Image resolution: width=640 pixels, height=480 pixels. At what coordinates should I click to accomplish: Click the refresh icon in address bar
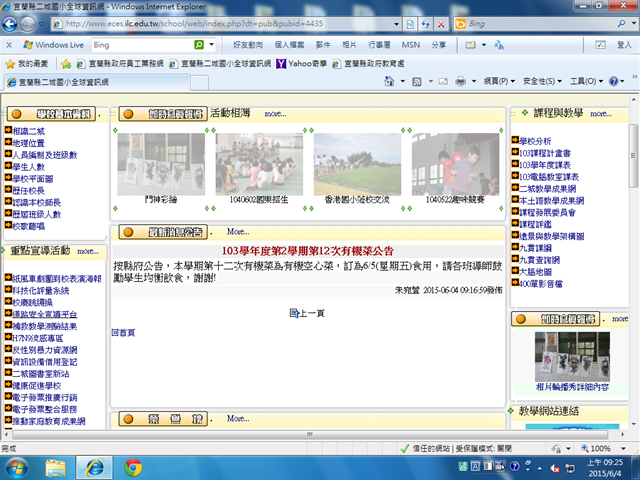click(x=426, y=24)
